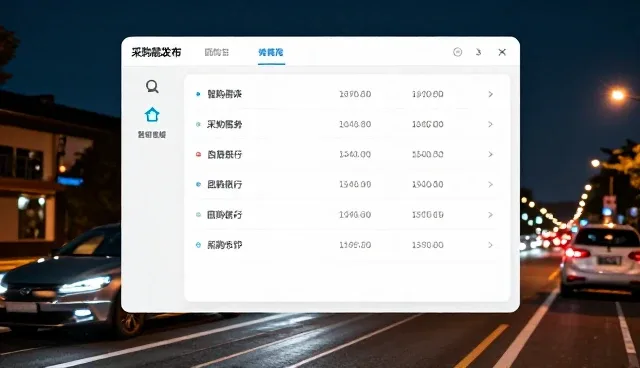Click the red status dot in the list
Image resolution: width=640 pixels, height=368 pixels.
pos(198,154)
